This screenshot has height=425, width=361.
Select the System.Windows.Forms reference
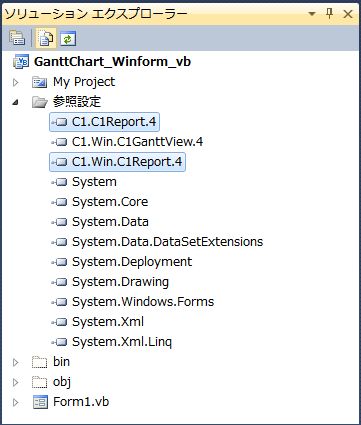pos(143,302)
